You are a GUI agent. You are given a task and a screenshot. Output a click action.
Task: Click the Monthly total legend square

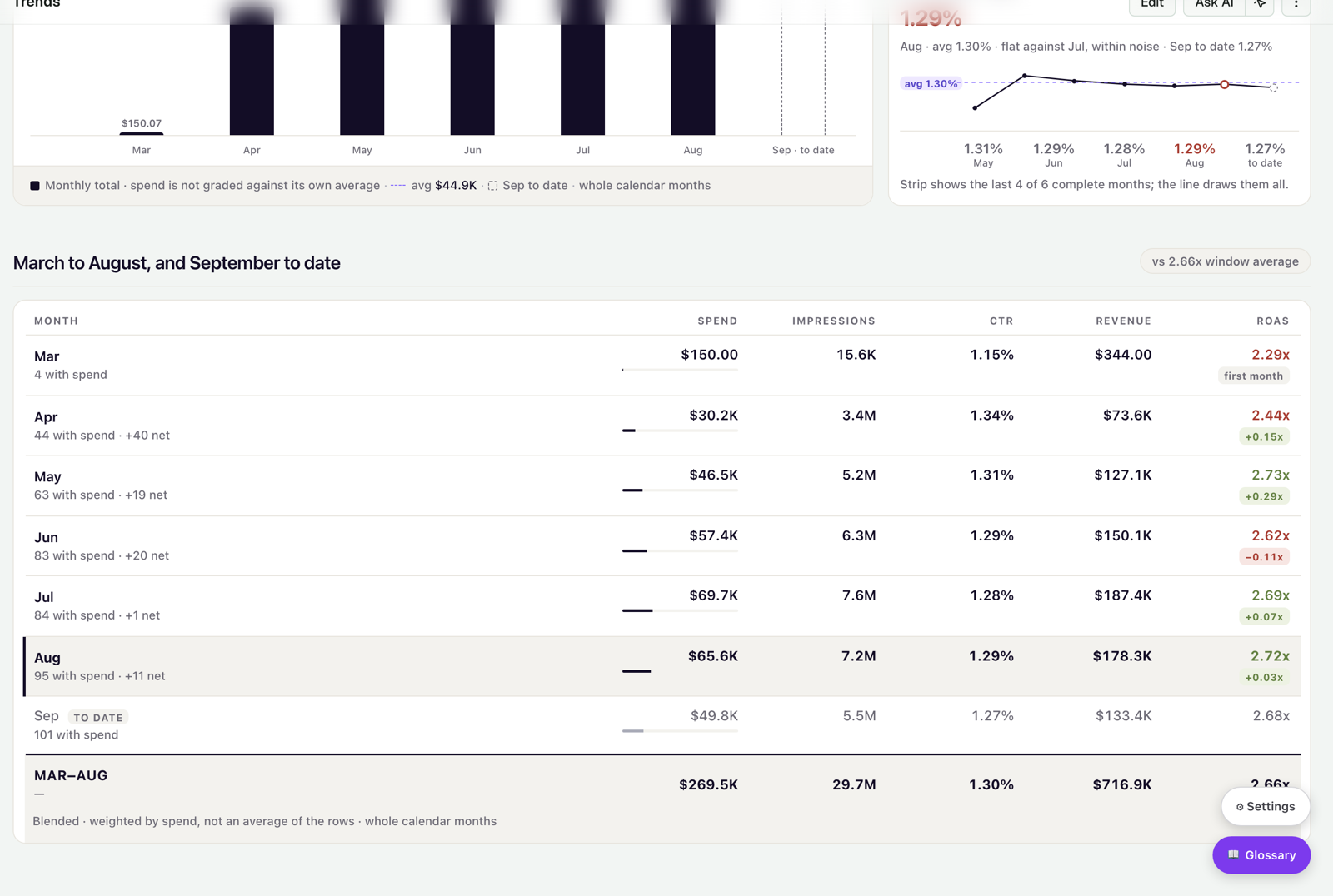pyautogui.click(x=35, y=186)
